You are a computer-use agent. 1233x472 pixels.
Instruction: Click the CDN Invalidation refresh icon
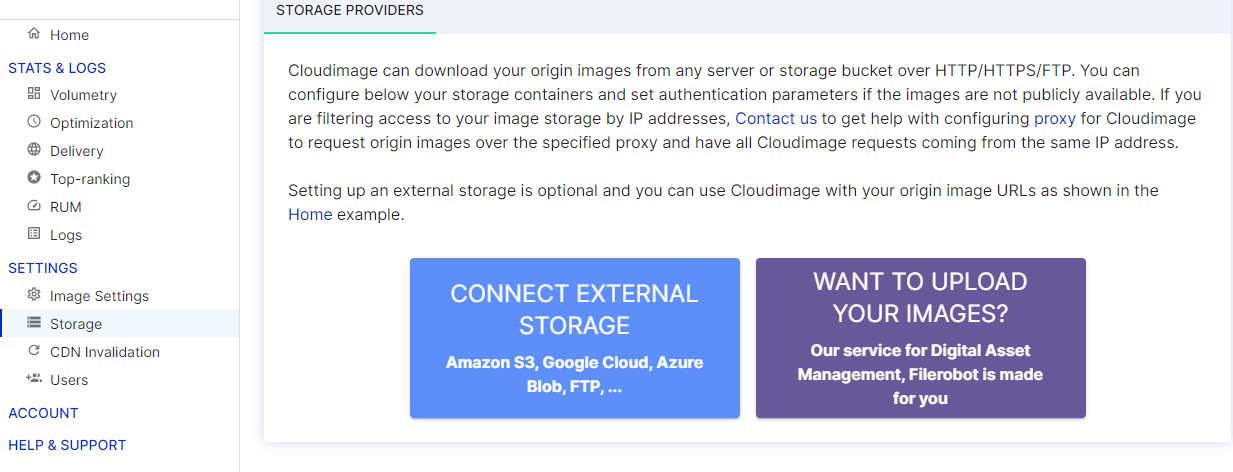coord(35,351)
